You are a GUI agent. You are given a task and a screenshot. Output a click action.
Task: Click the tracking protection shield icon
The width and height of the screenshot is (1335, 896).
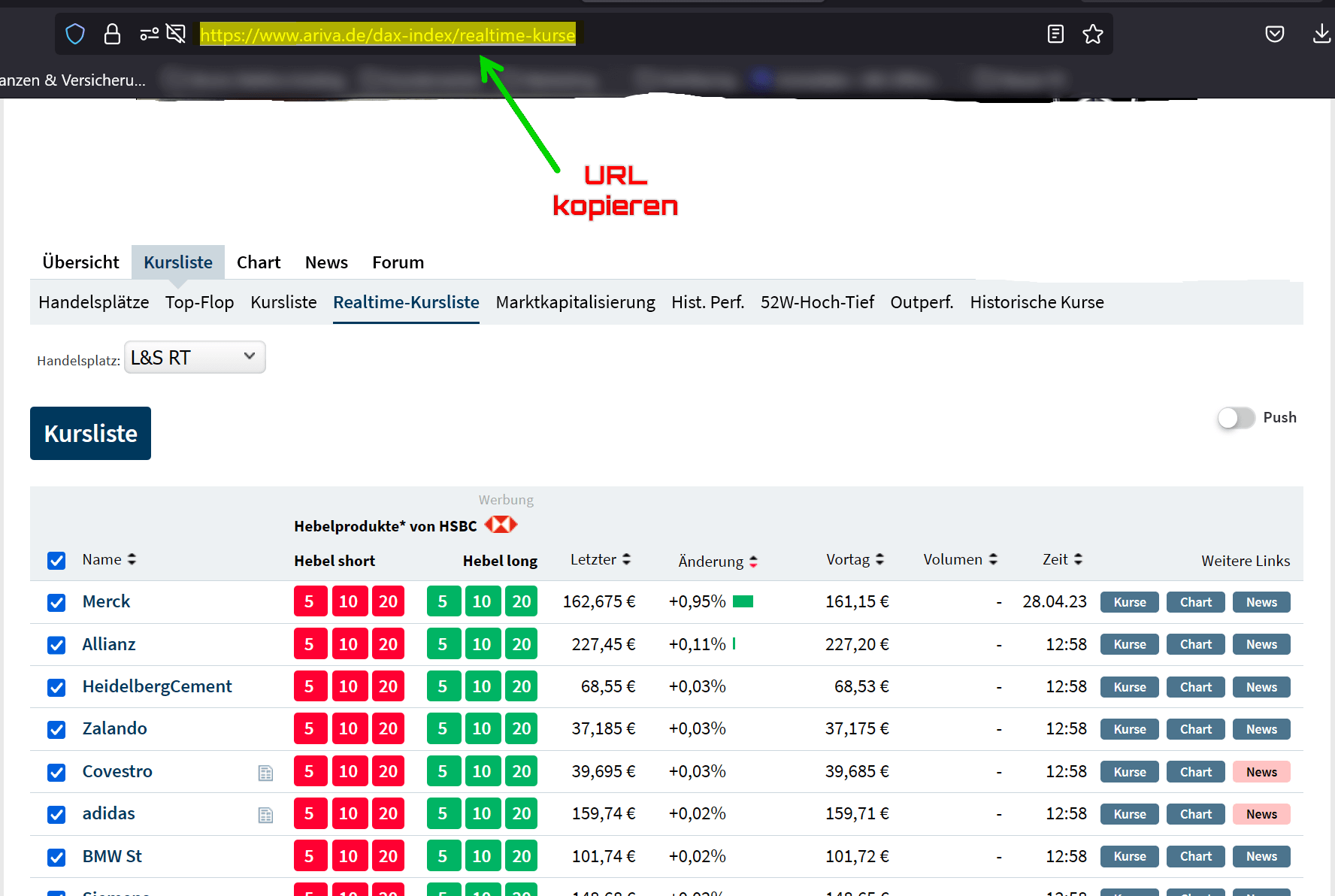click(x=75, y=34)
